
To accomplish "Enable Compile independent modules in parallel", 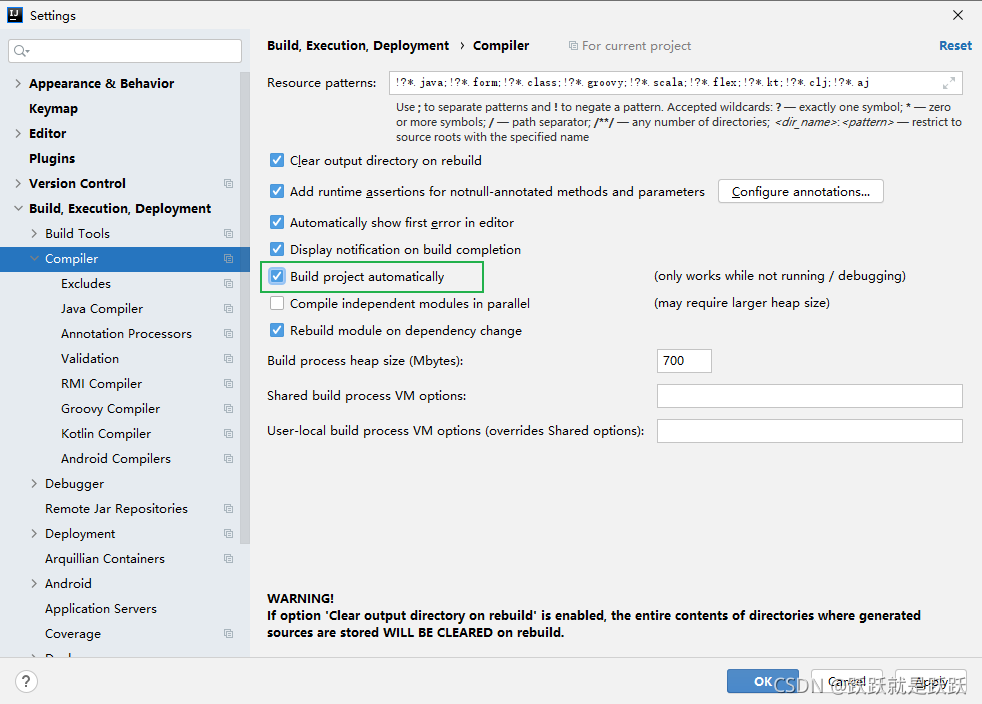I will click(277, 303).
